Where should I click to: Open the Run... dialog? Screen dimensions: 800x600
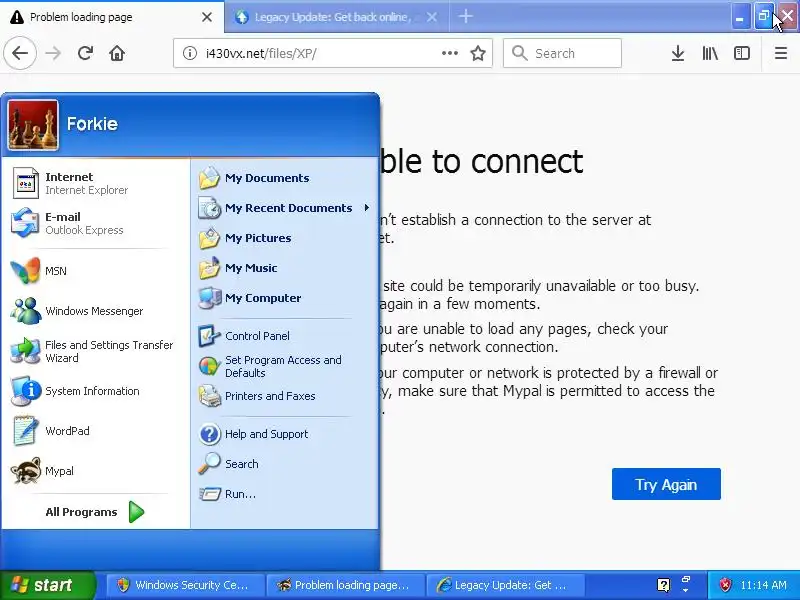pyautogui.click(x=285, y=494)
